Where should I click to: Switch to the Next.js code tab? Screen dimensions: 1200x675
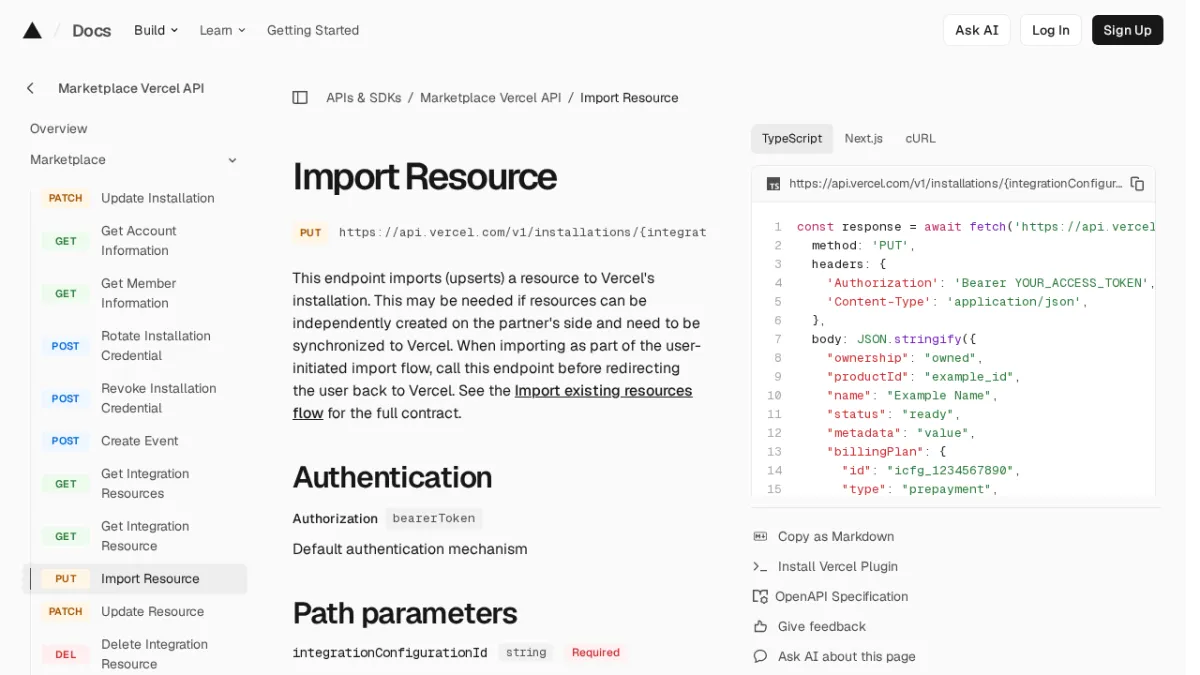(864, 139)
